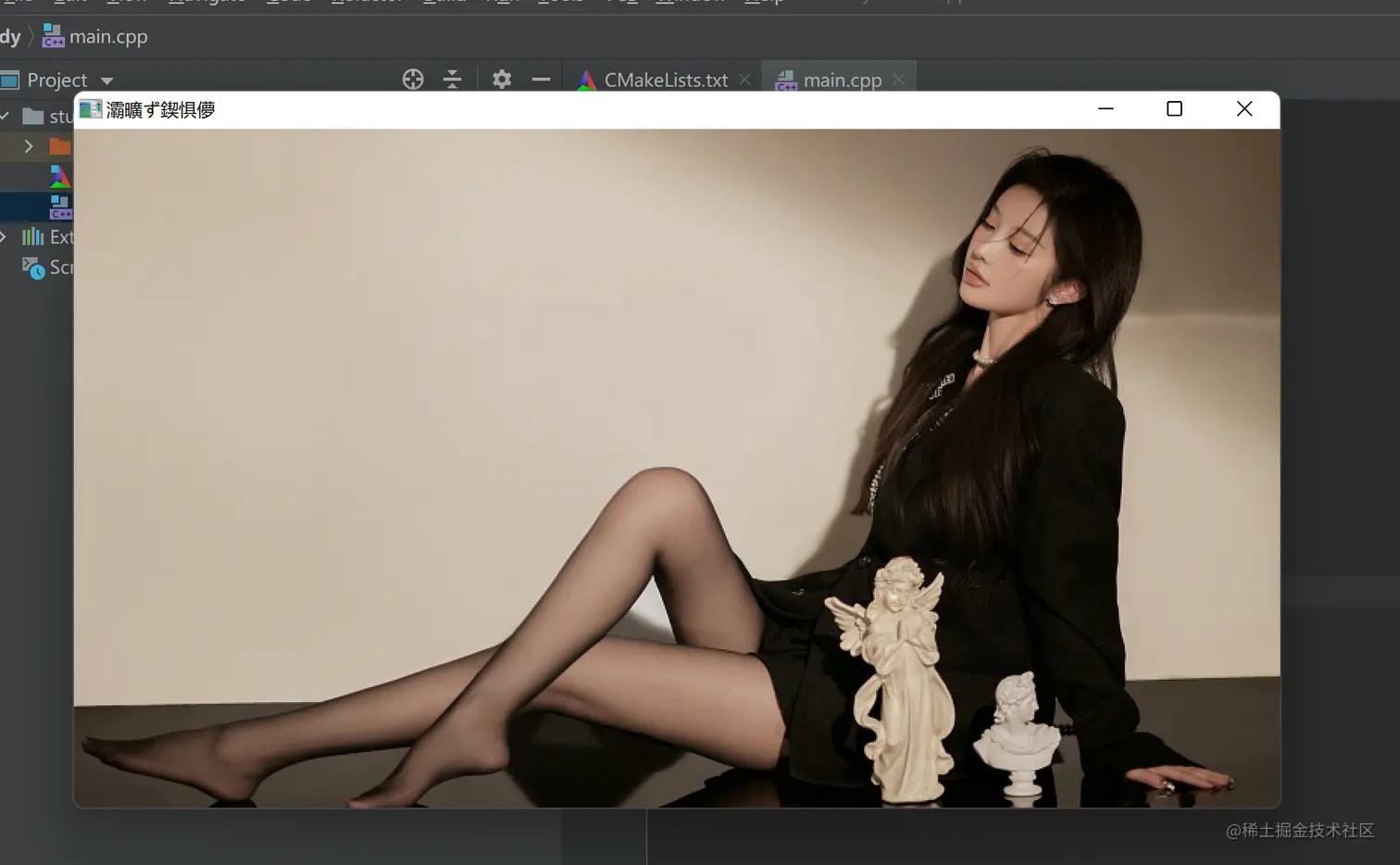Click the photo shown in the image window

coord(677,468)
